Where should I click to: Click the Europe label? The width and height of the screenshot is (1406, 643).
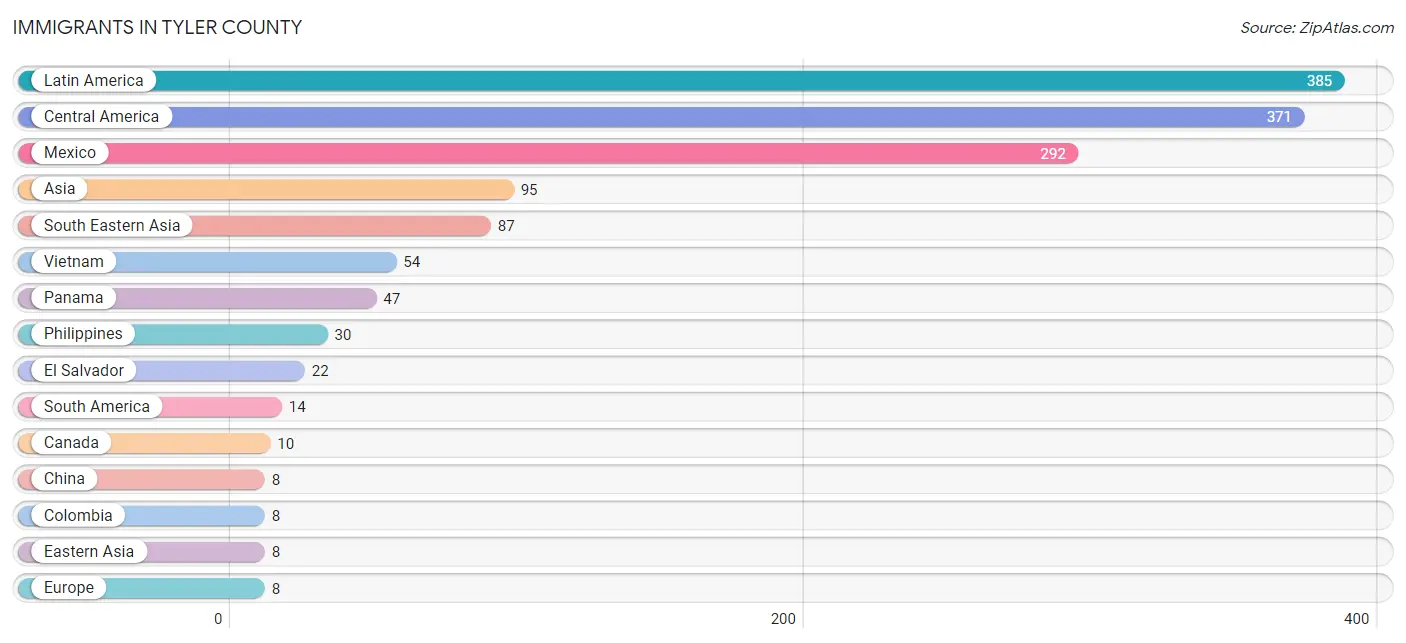[x=68, y=588]
